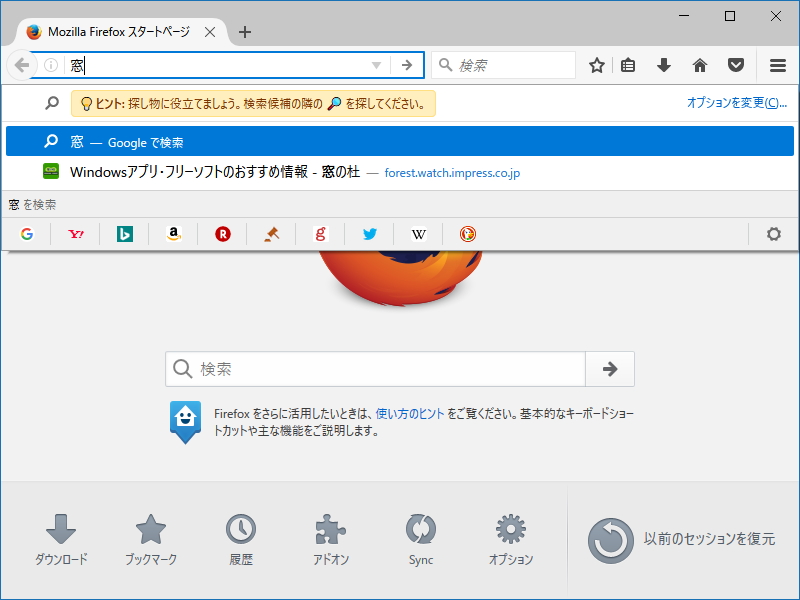
Task: Select the Google one-off search icon
Action: click(x=27, y=234)
